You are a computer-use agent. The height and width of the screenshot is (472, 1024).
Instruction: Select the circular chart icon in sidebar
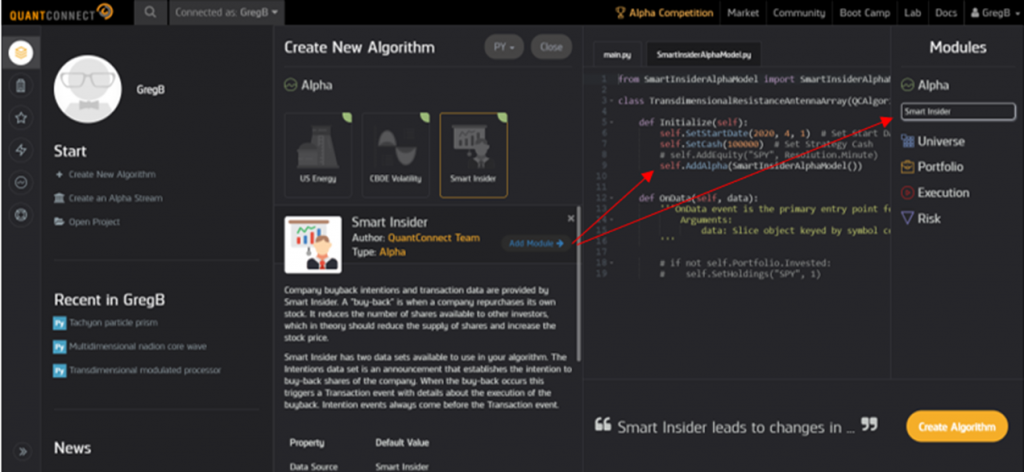click(21, 183)
